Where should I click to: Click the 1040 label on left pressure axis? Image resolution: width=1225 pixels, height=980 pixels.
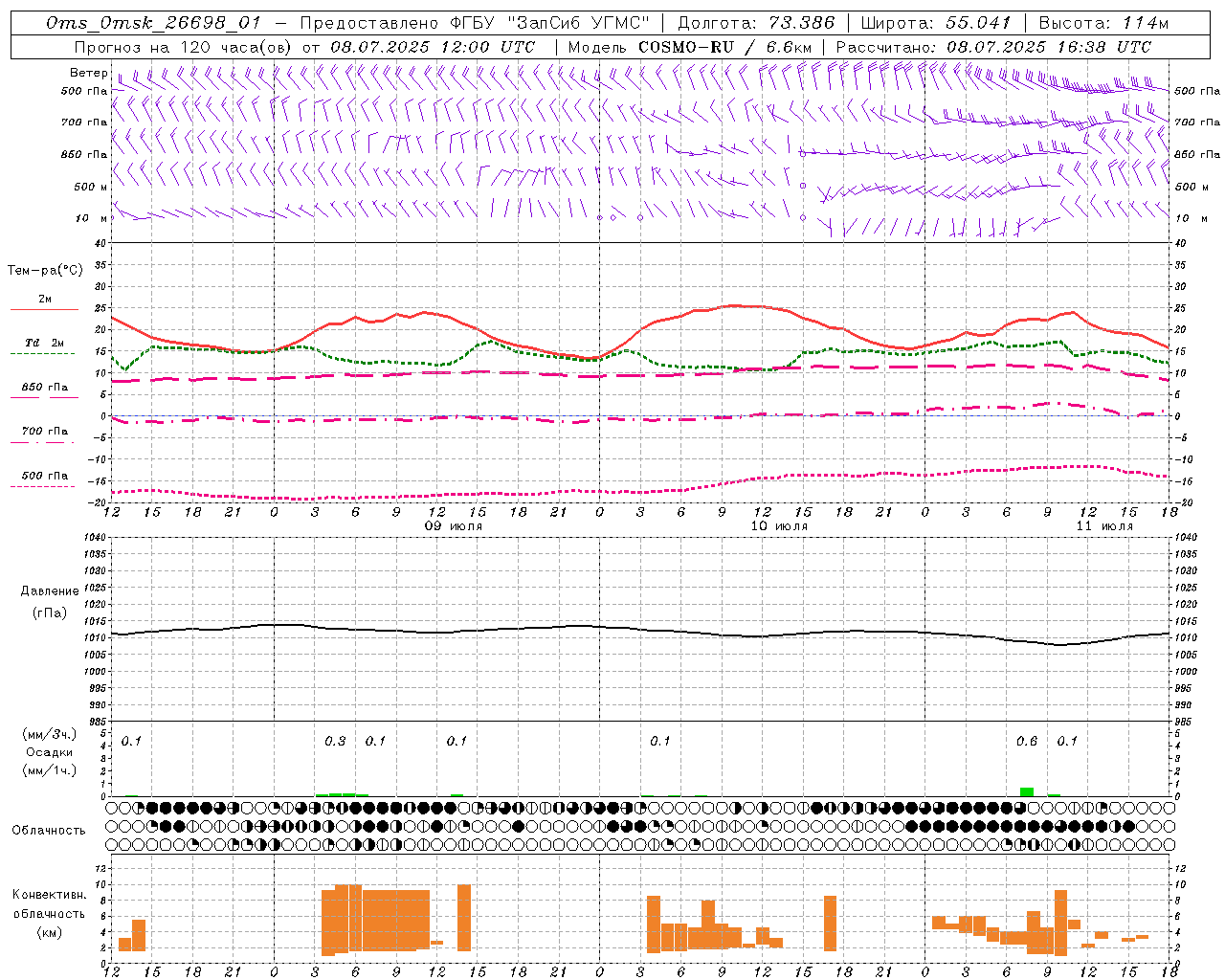94,538
